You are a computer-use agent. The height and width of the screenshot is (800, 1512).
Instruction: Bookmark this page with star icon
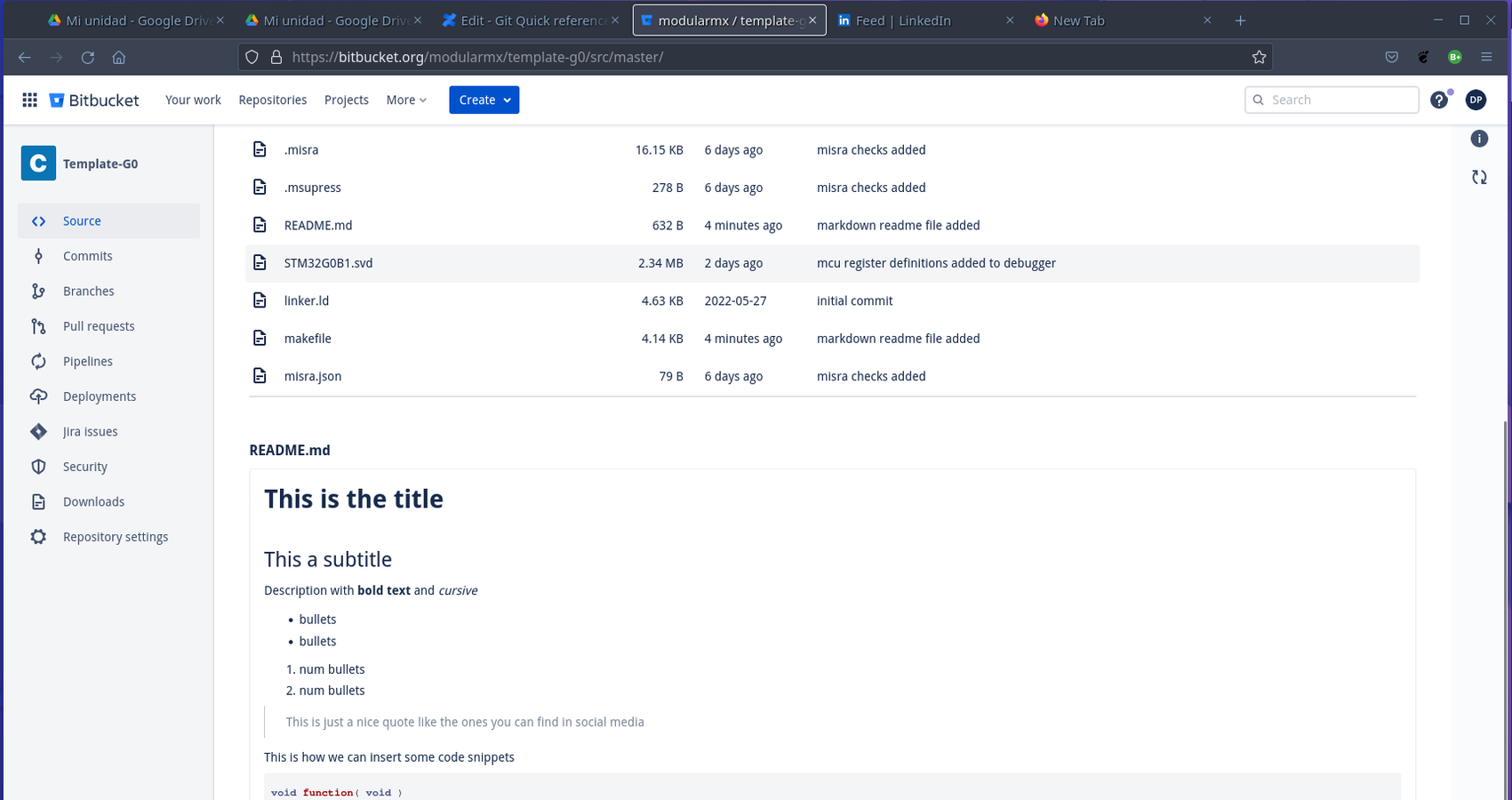click(x=1259, y=57)
